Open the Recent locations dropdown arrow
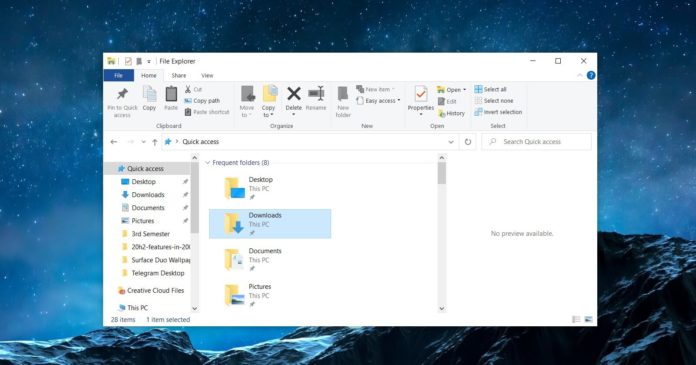 coord(143,142)
